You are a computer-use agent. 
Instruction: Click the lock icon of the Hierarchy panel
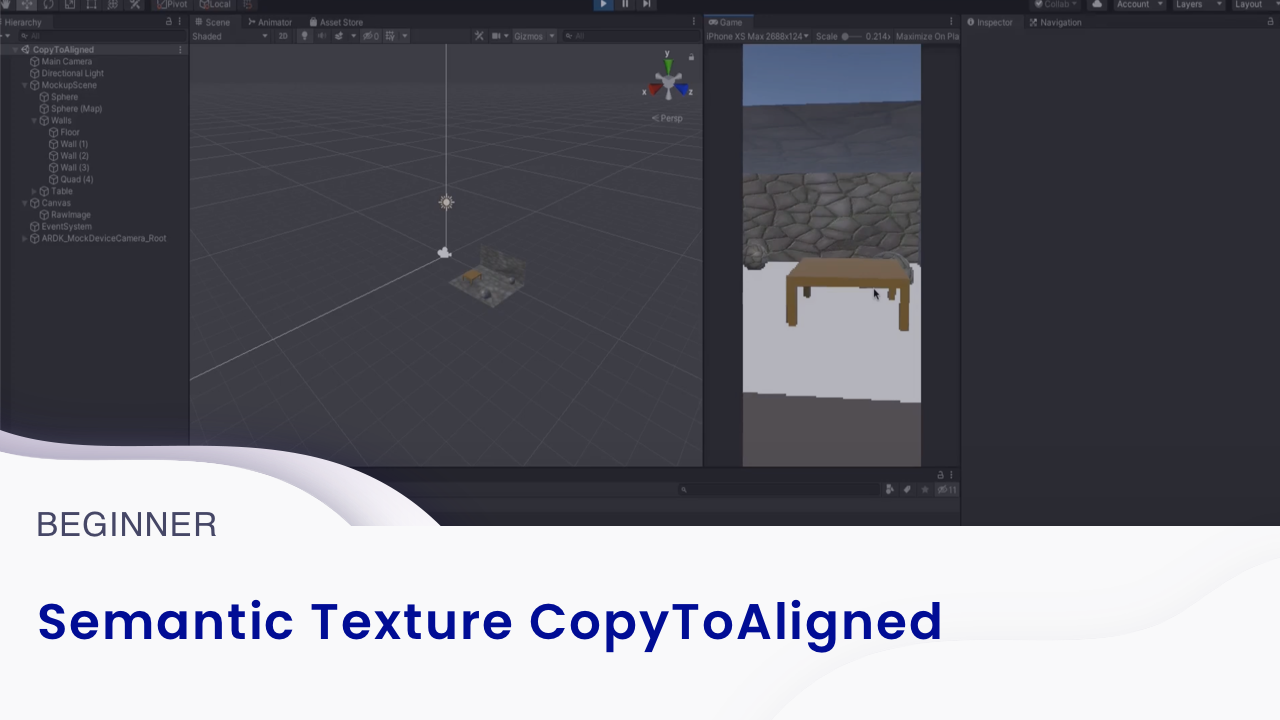[169, 21]
